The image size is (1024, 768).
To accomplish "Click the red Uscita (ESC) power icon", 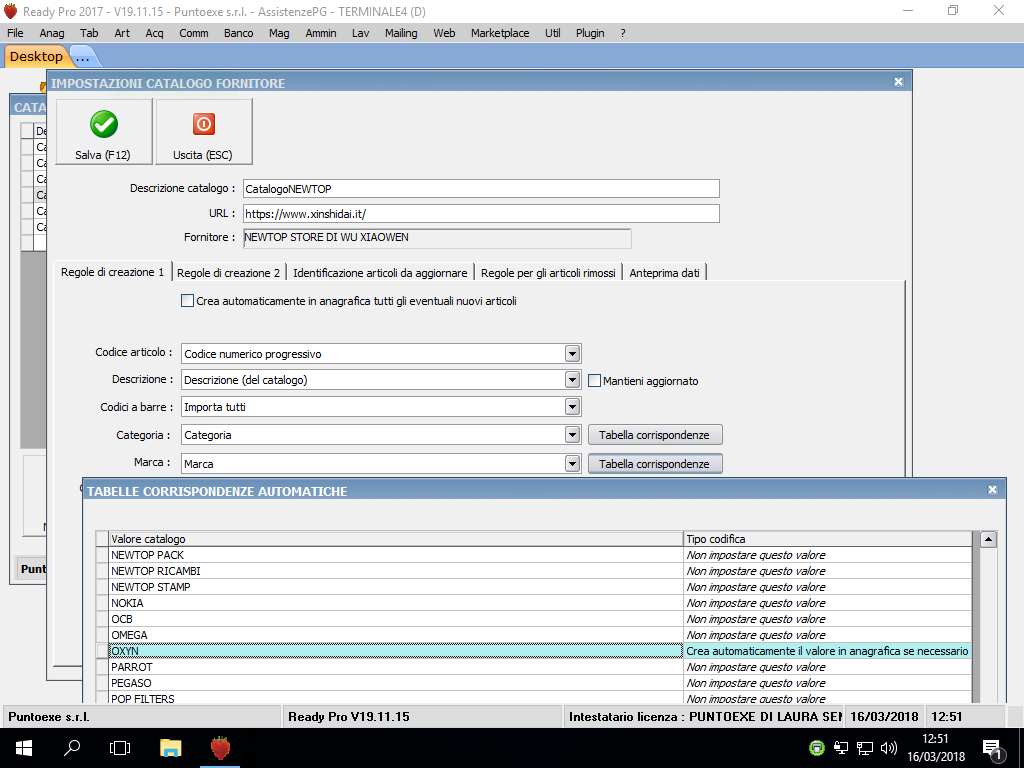I will coord(203,124).
